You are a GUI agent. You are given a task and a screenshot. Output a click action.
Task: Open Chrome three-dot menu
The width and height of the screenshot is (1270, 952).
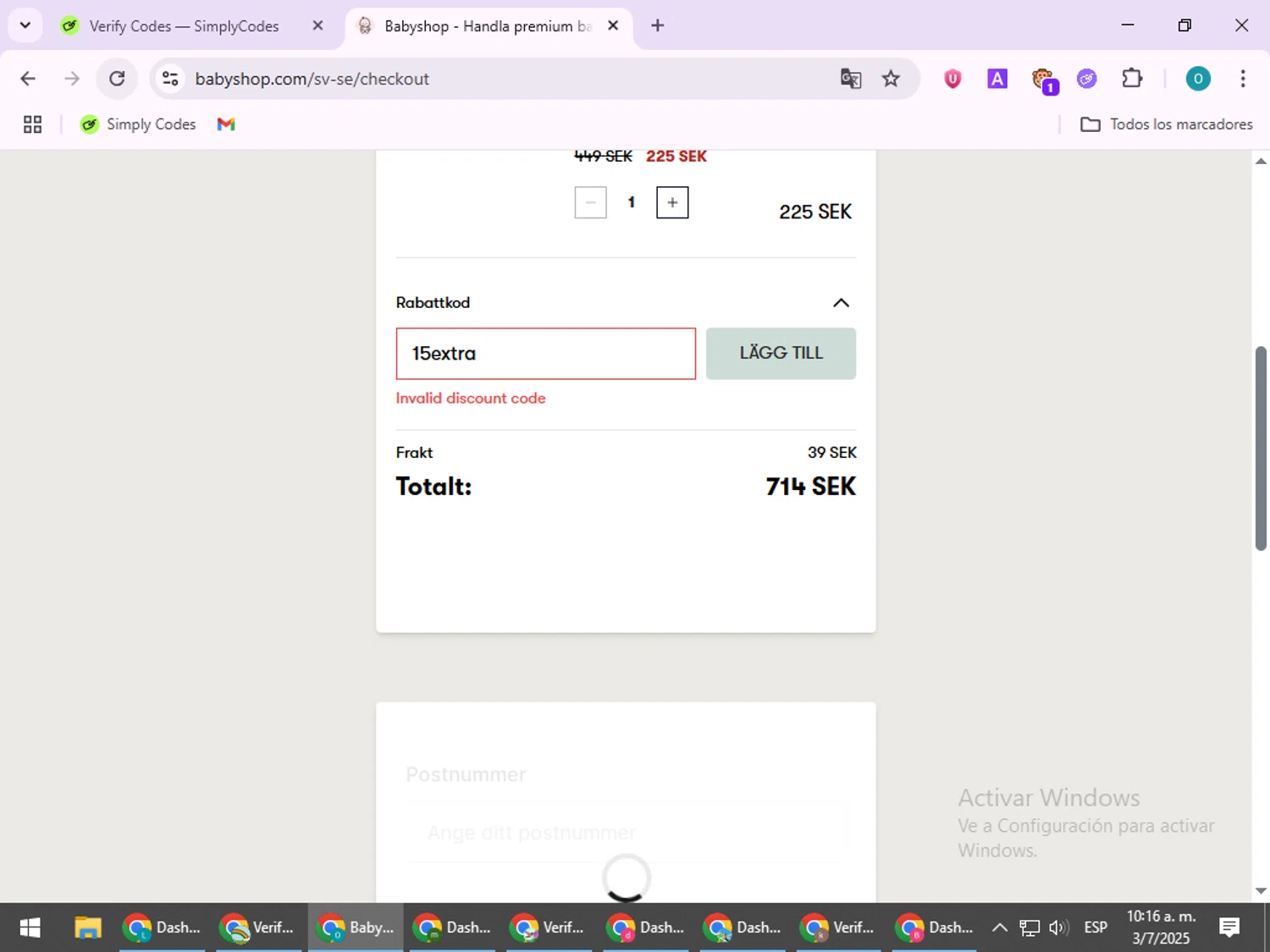point(1243,79)
